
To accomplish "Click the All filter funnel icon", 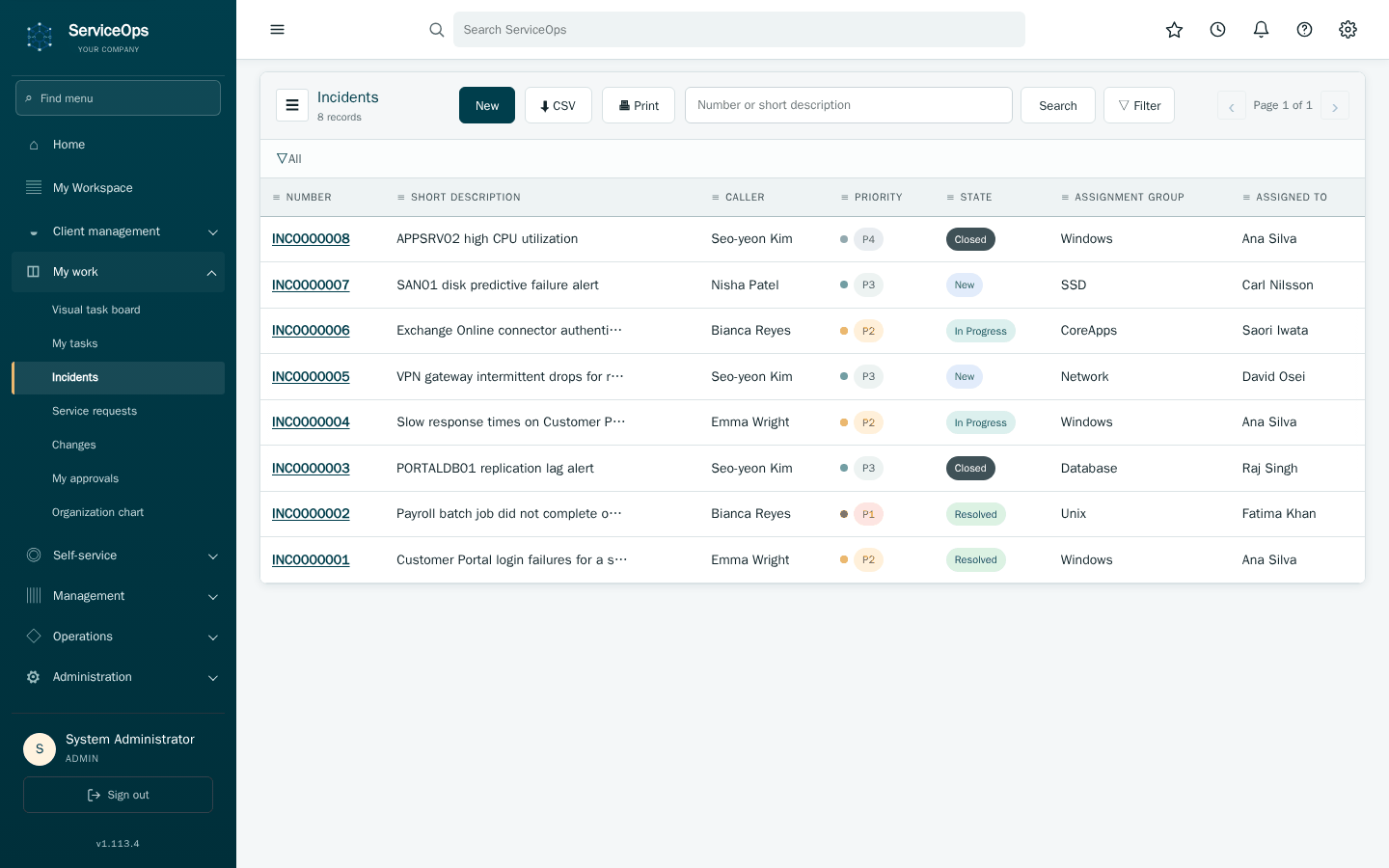I will tap(282, 158).
